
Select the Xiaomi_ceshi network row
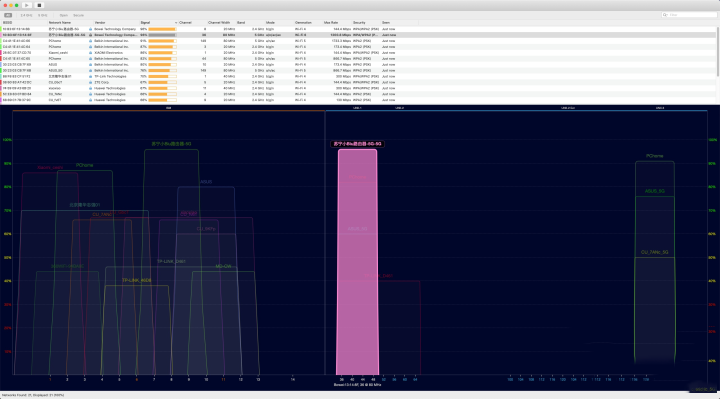click(x=358, y=53)
